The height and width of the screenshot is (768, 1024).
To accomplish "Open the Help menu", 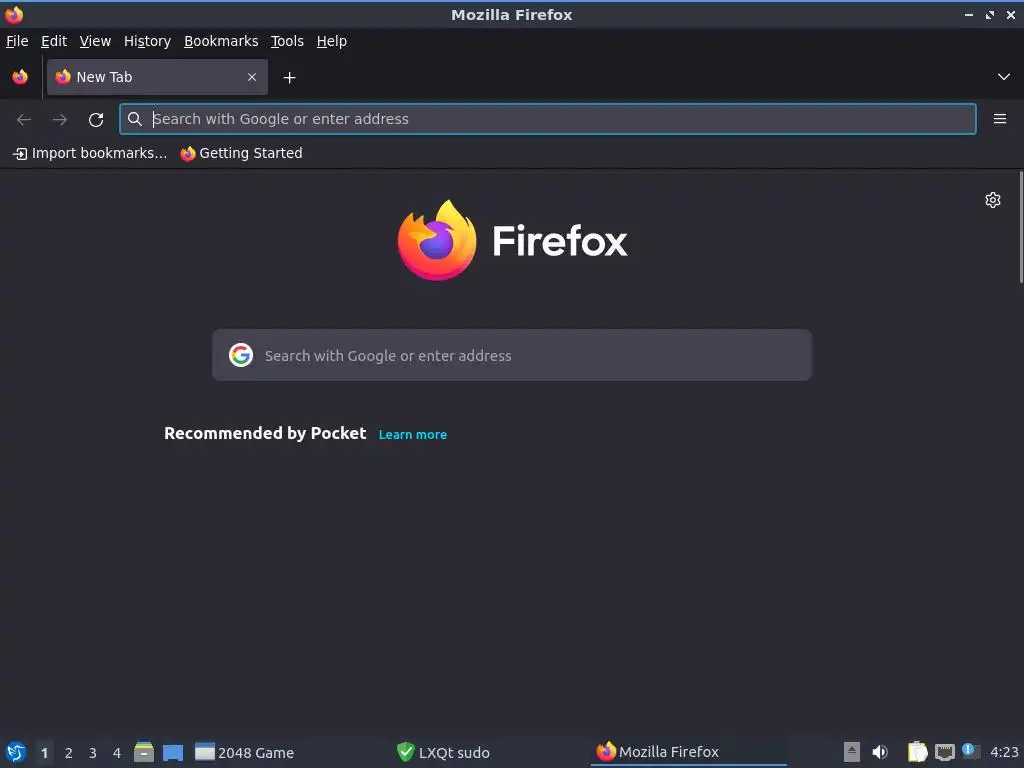I will [332, 41].
